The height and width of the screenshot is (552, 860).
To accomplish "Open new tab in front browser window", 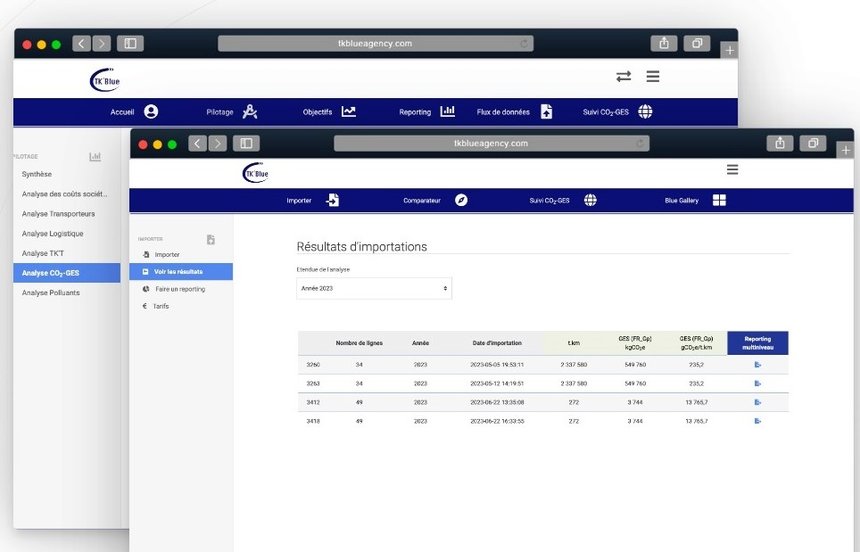I will click(846, 150).
